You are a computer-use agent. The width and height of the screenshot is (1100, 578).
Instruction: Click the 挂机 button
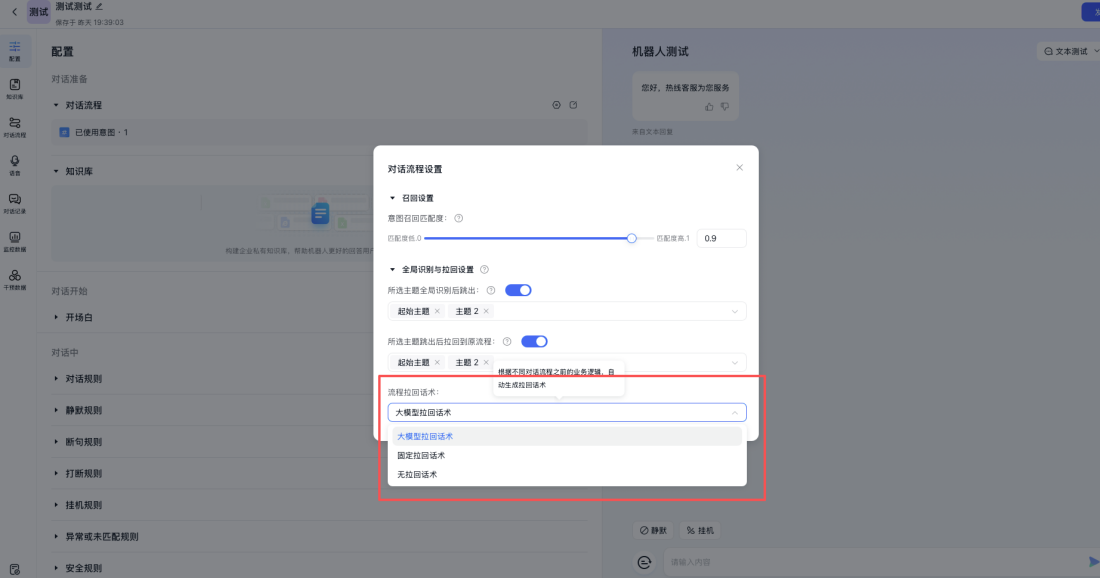click(x=699, y=530)
